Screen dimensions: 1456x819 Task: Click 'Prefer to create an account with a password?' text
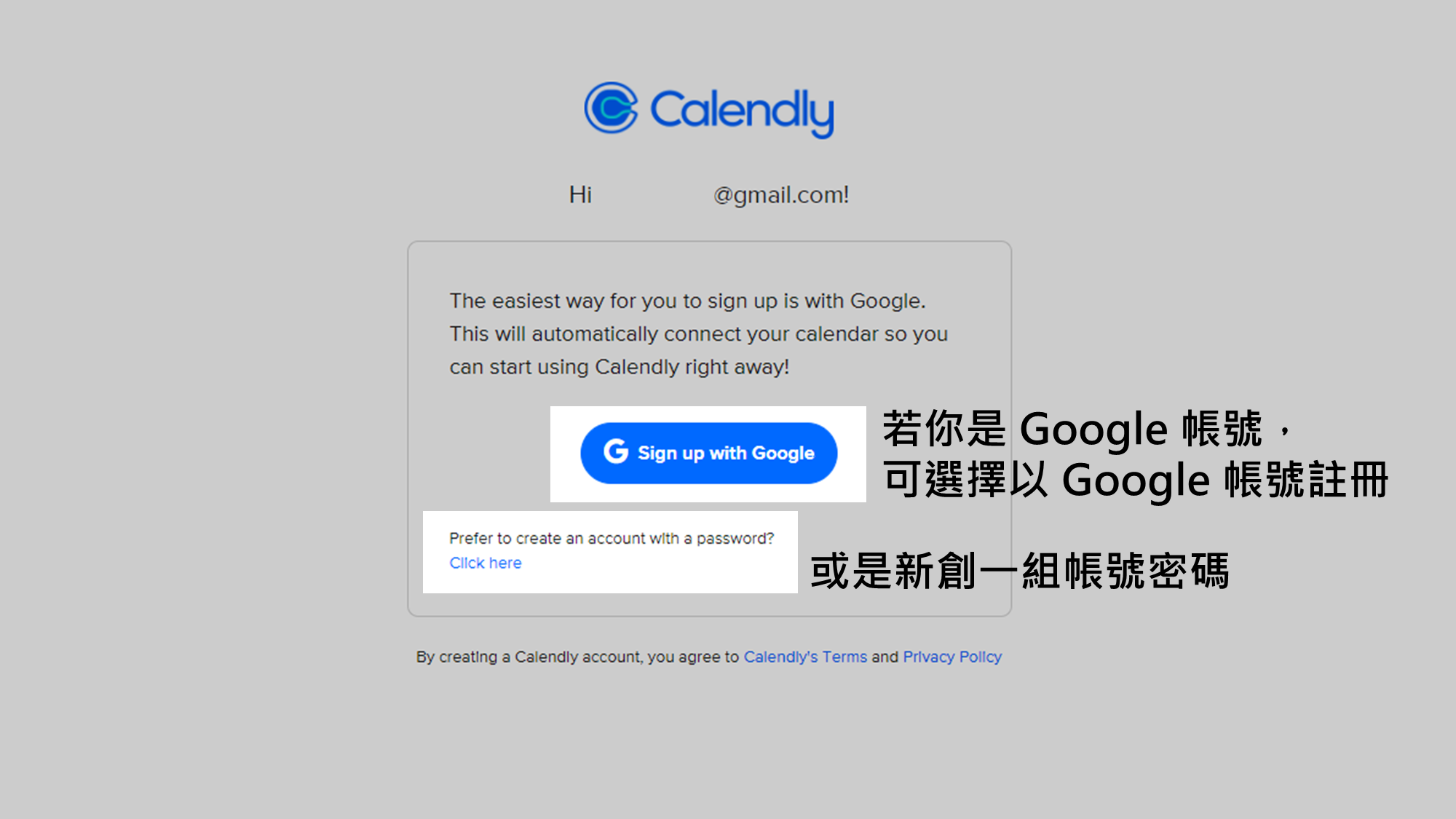point(612,538)
